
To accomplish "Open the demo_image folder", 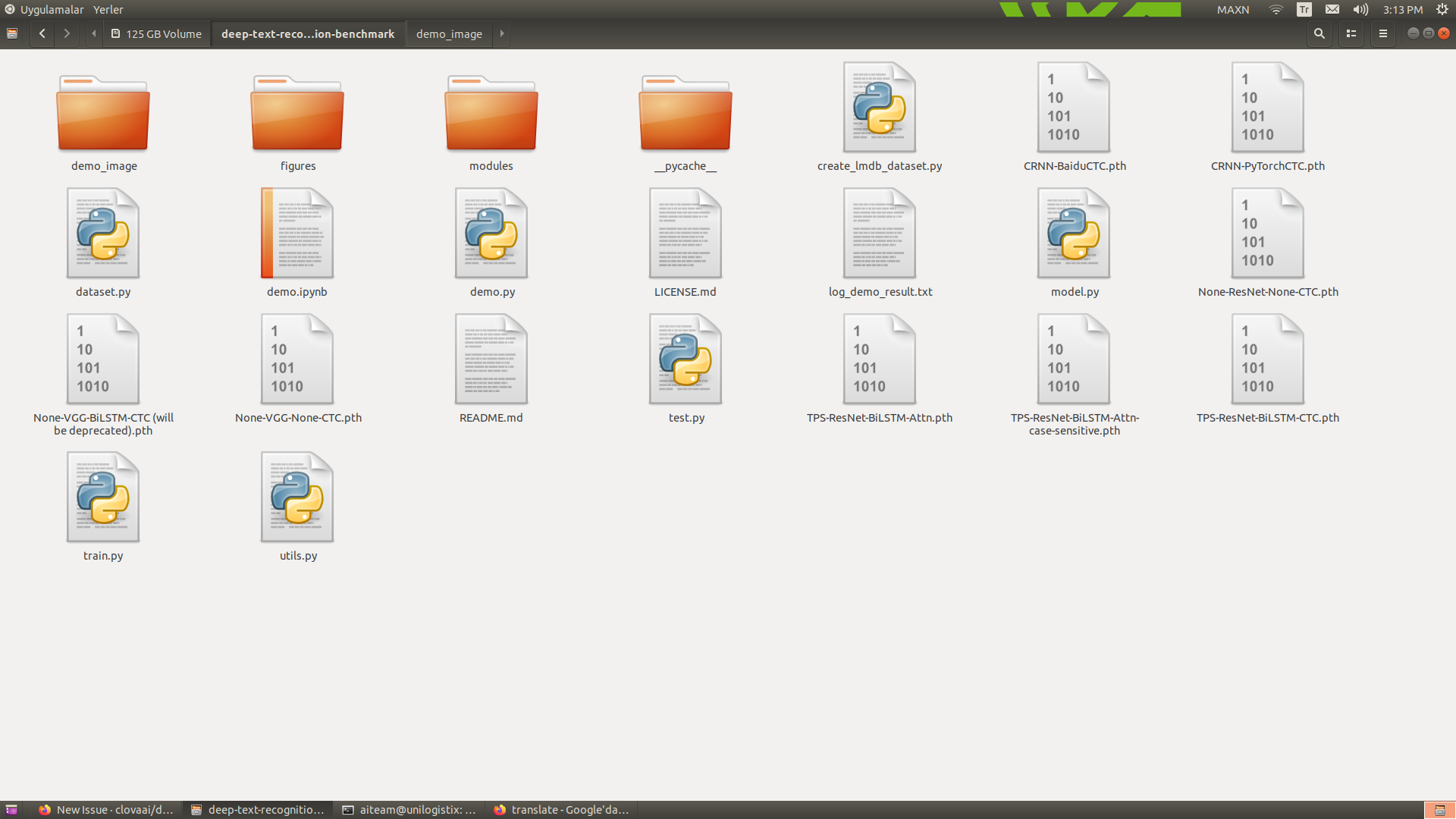I will [x=102, y=114].
